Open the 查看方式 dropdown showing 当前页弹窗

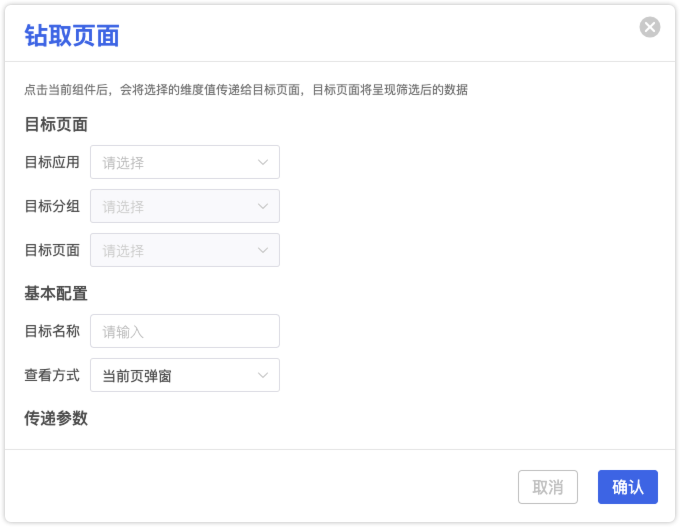(x=185, y=375)
